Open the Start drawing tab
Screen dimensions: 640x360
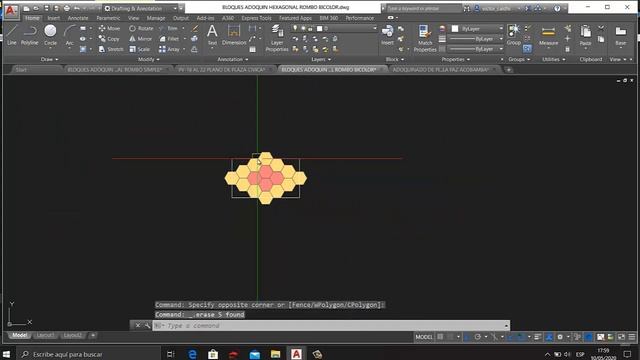(36, 70)
